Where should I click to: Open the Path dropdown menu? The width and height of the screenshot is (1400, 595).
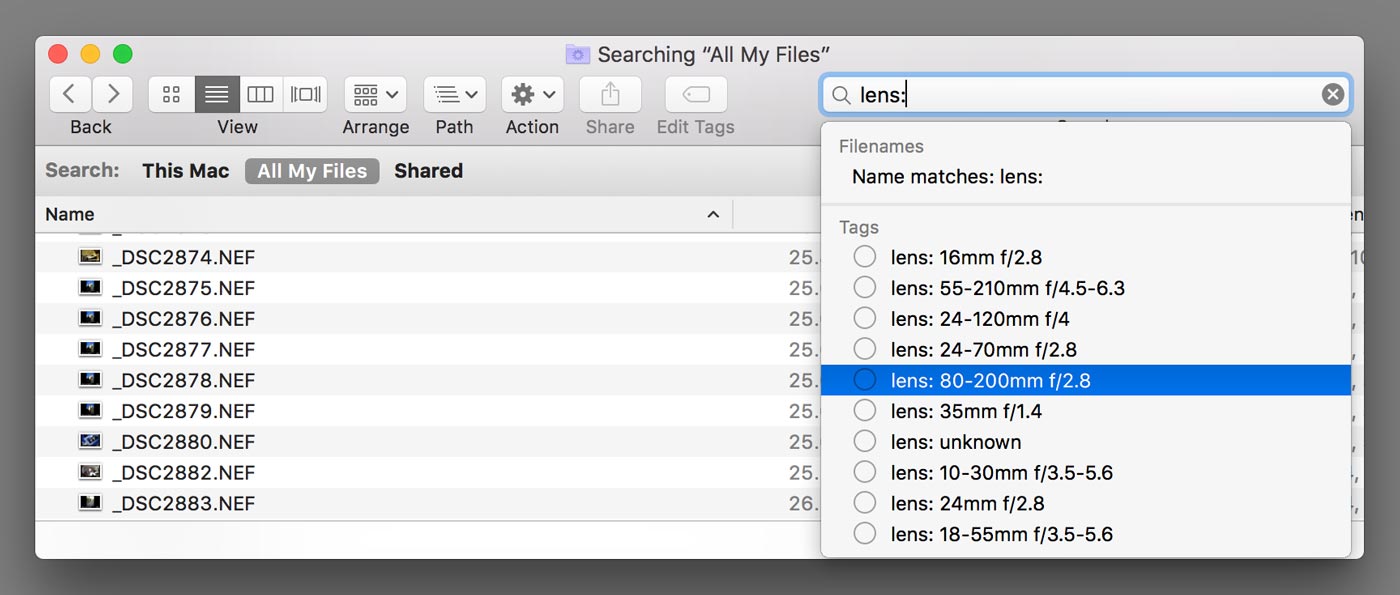coord(454,94)
